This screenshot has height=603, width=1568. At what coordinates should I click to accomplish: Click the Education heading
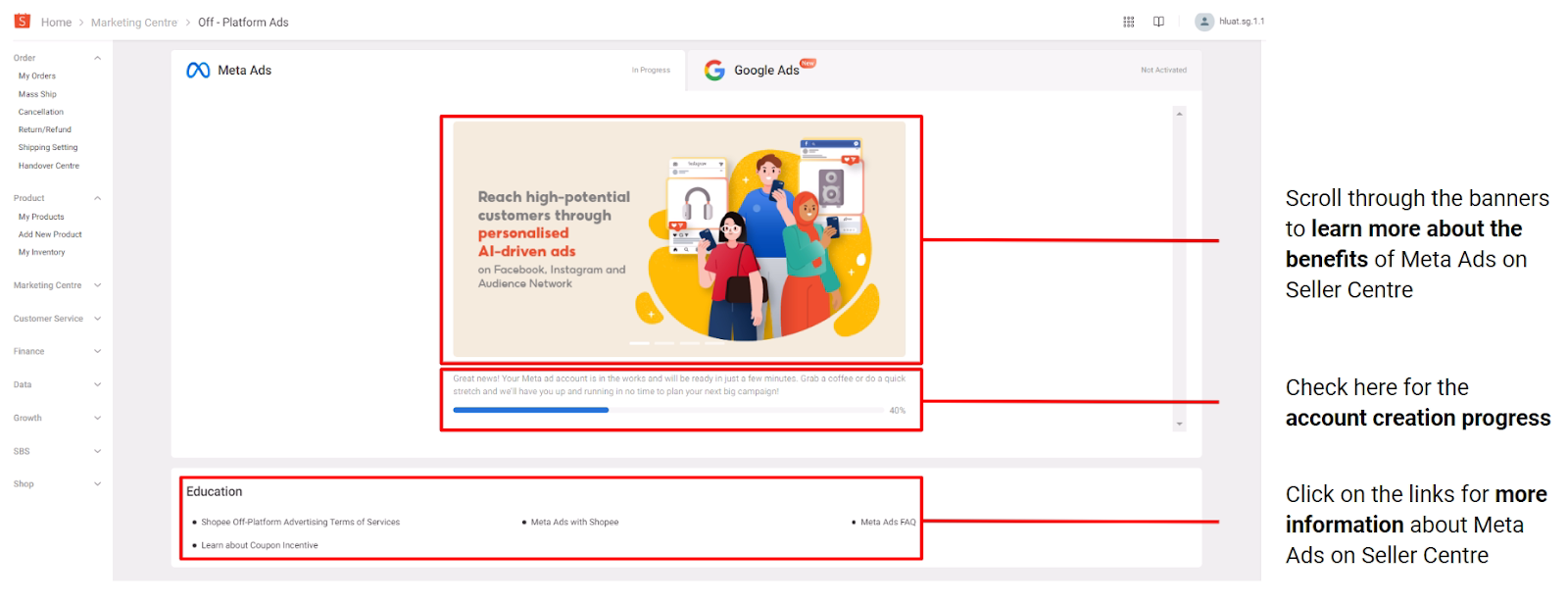point(215,492)
